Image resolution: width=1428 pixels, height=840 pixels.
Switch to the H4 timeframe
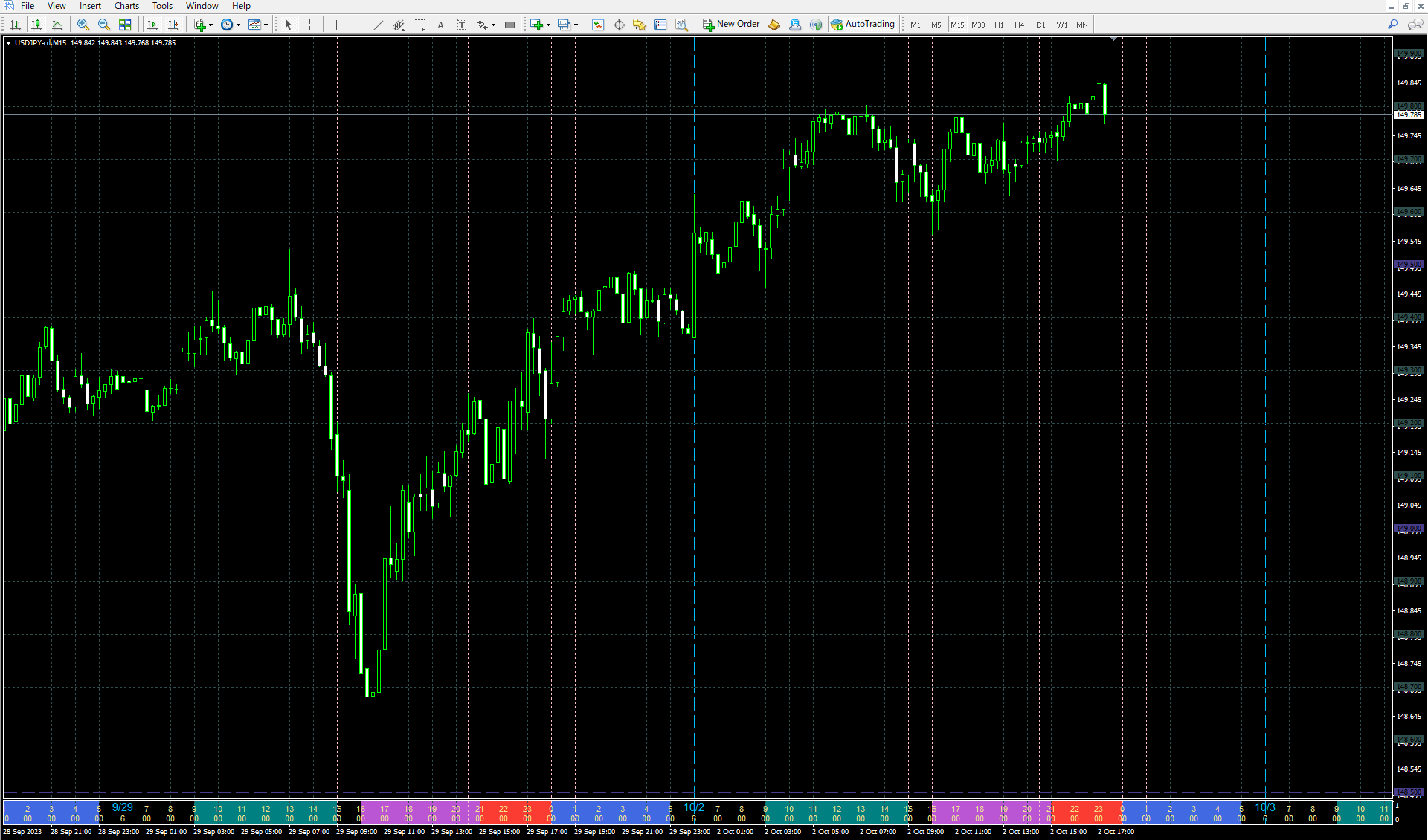click(1020, 25)
